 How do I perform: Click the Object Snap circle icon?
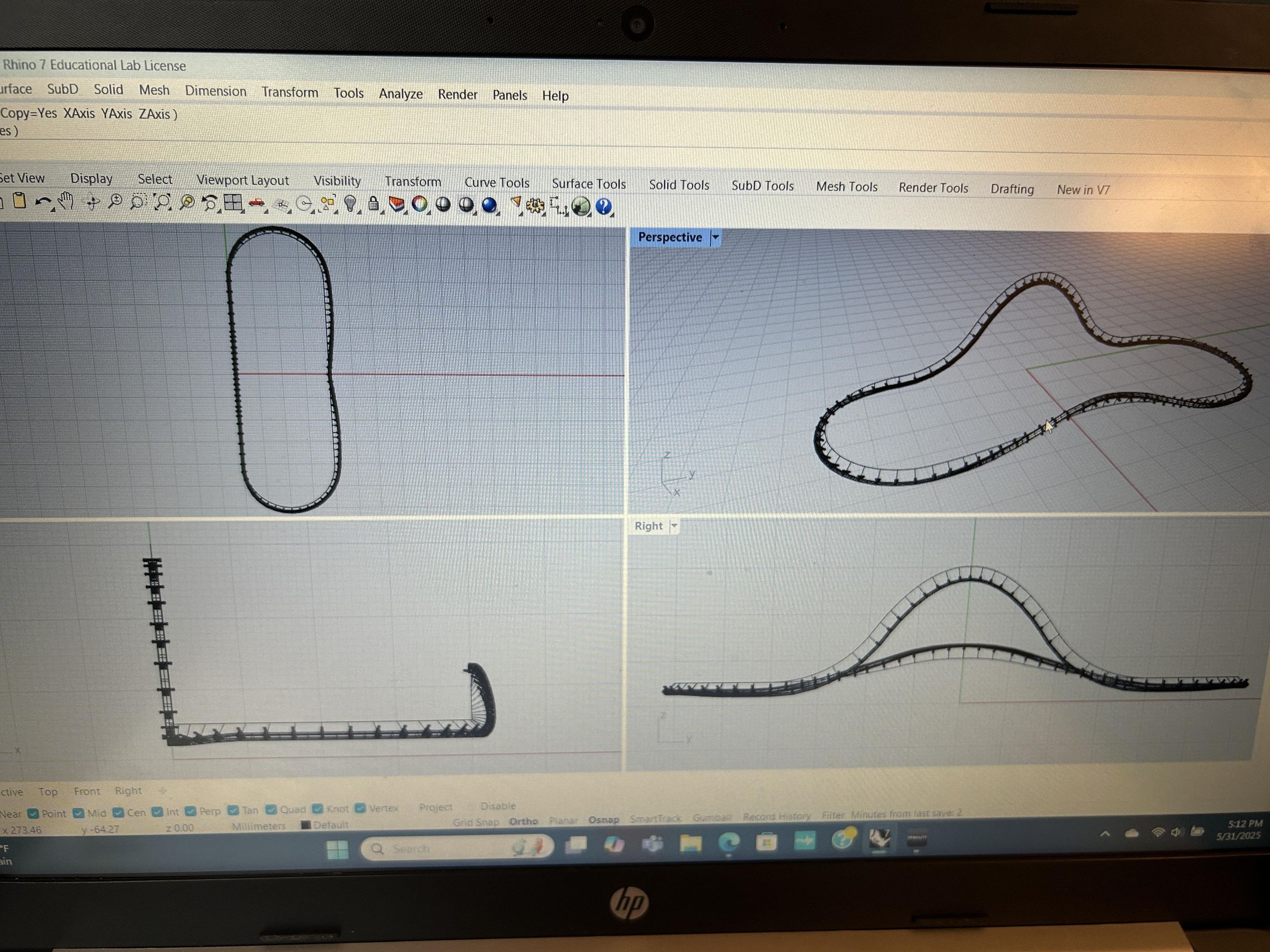(x=304, y=204)
